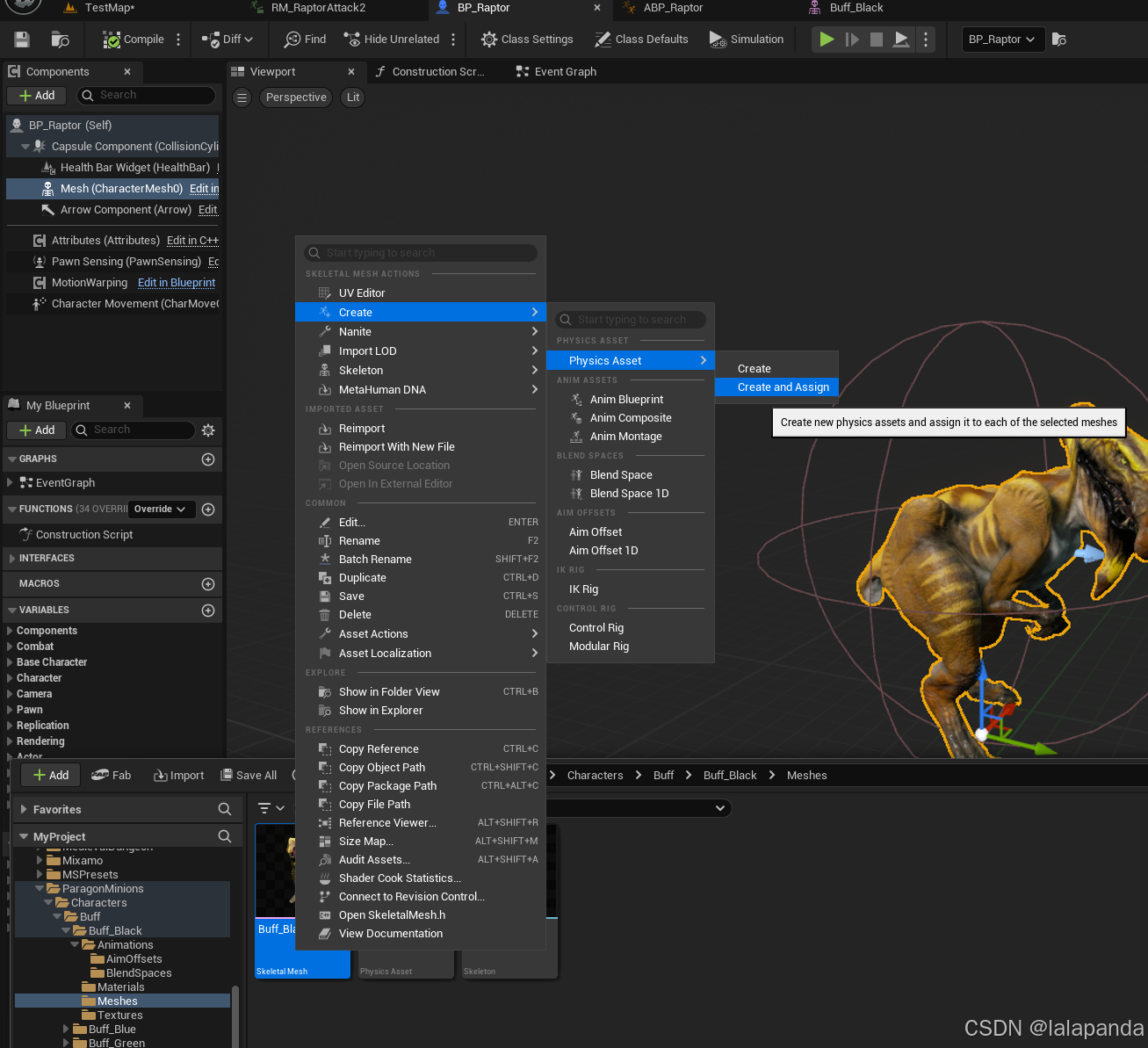This screenshot has height=1048, width=1148.
Task: Open functions Override dropdown
Action: click(x=161, y=510)
